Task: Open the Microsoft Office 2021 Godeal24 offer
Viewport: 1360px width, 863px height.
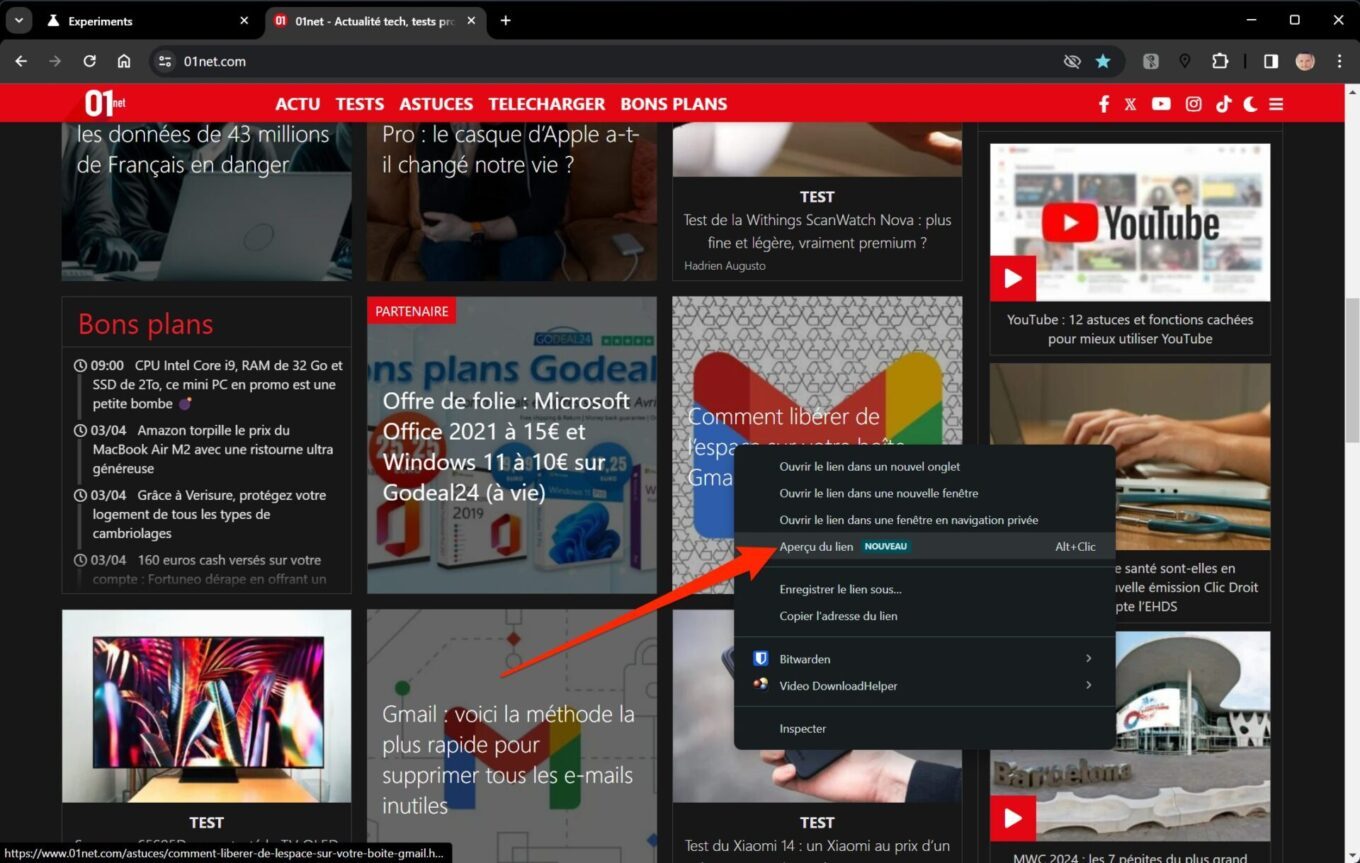Action: coord(508,446)
